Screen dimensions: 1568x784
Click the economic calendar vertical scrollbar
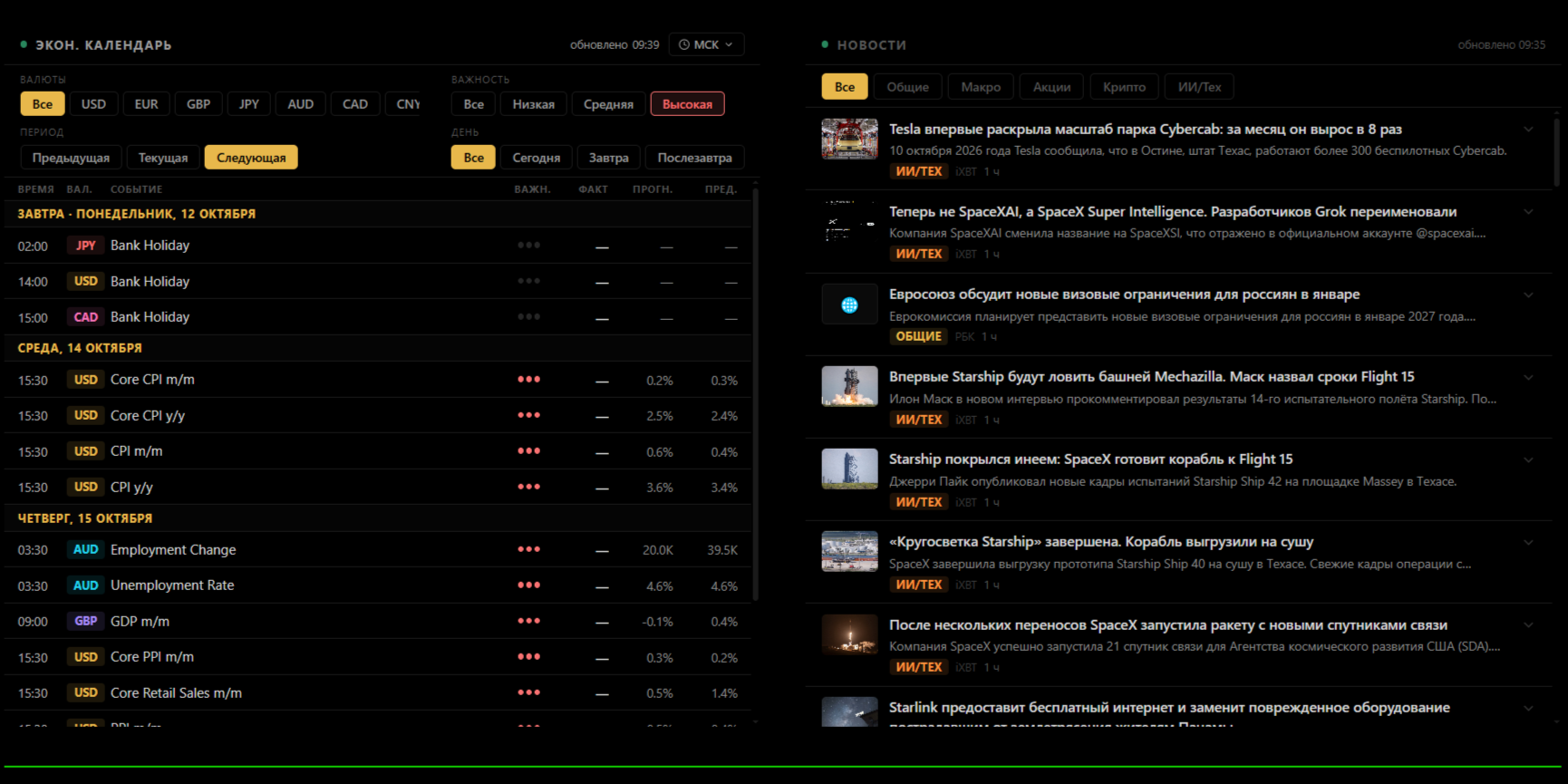coord(756,394)
